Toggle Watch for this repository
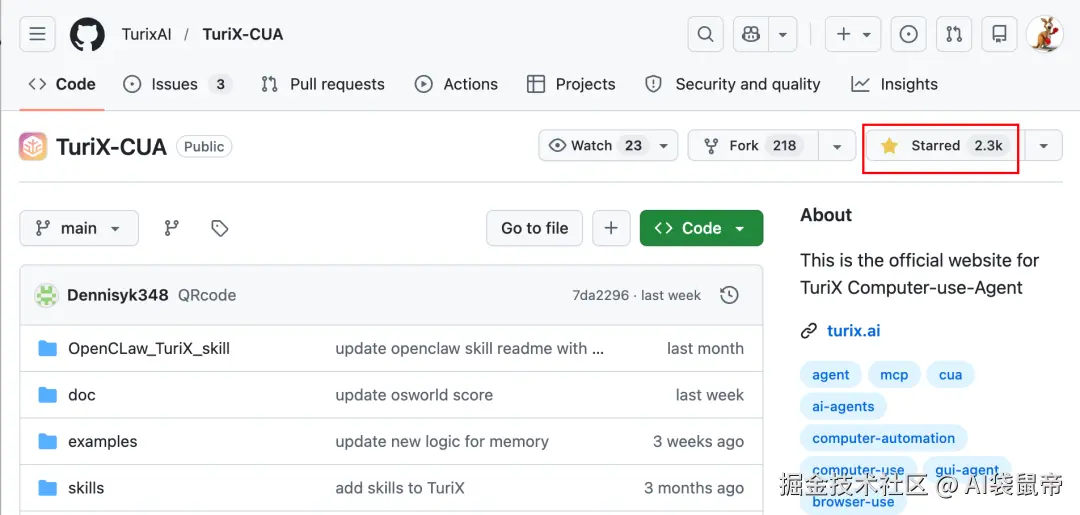1080x515 pixels. 596,146
